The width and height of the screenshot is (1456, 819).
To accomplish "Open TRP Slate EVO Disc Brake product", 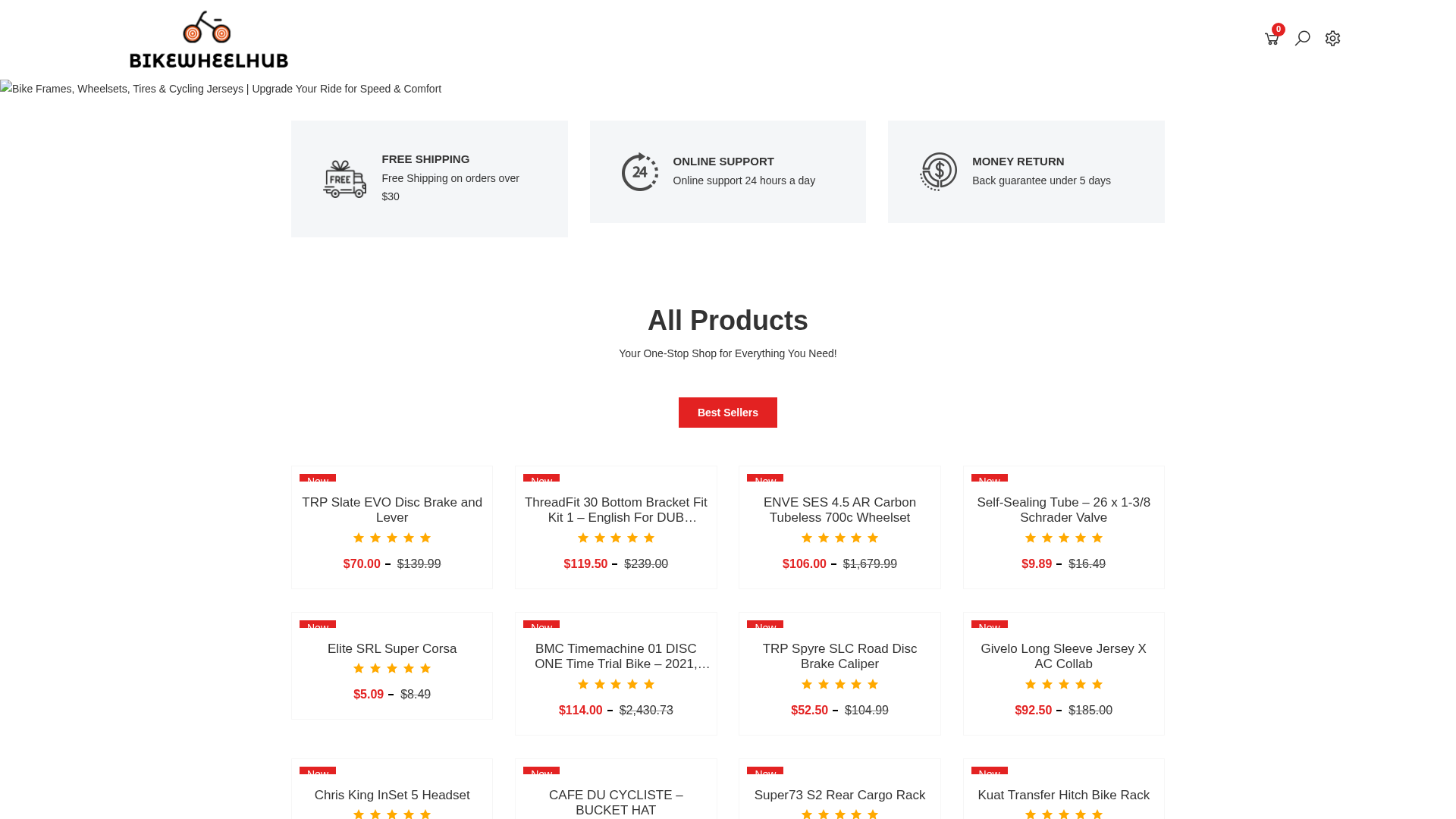I will point(392,510).
